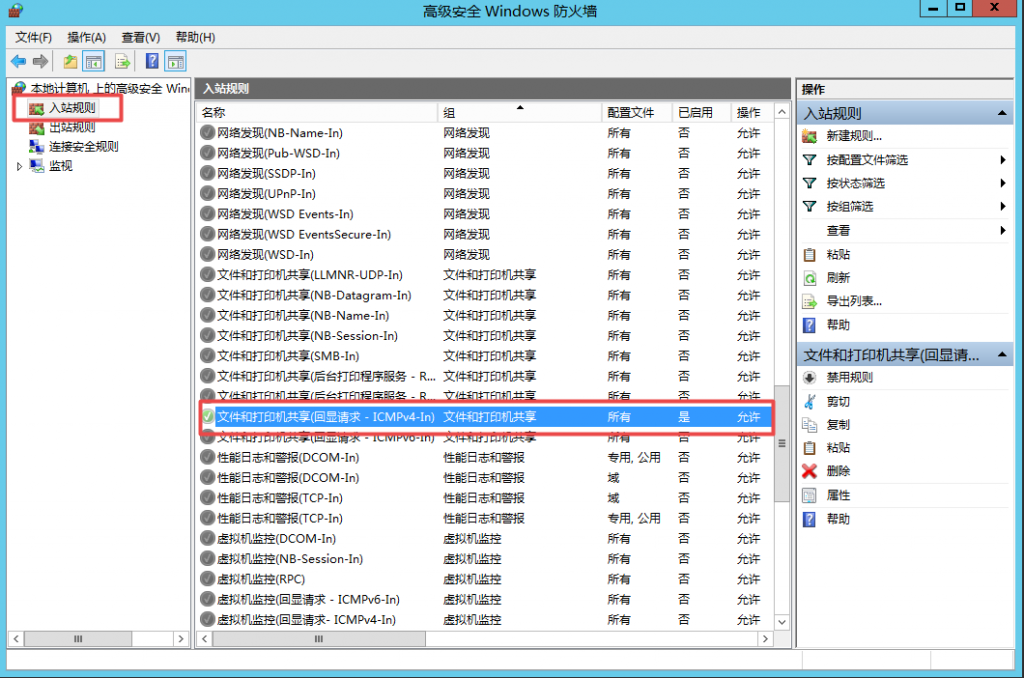The image size is (1024, 678).
Task: Toggle the Show/Hide Action Pane icon
Action: pyautogui.click(x=175, y=61)
